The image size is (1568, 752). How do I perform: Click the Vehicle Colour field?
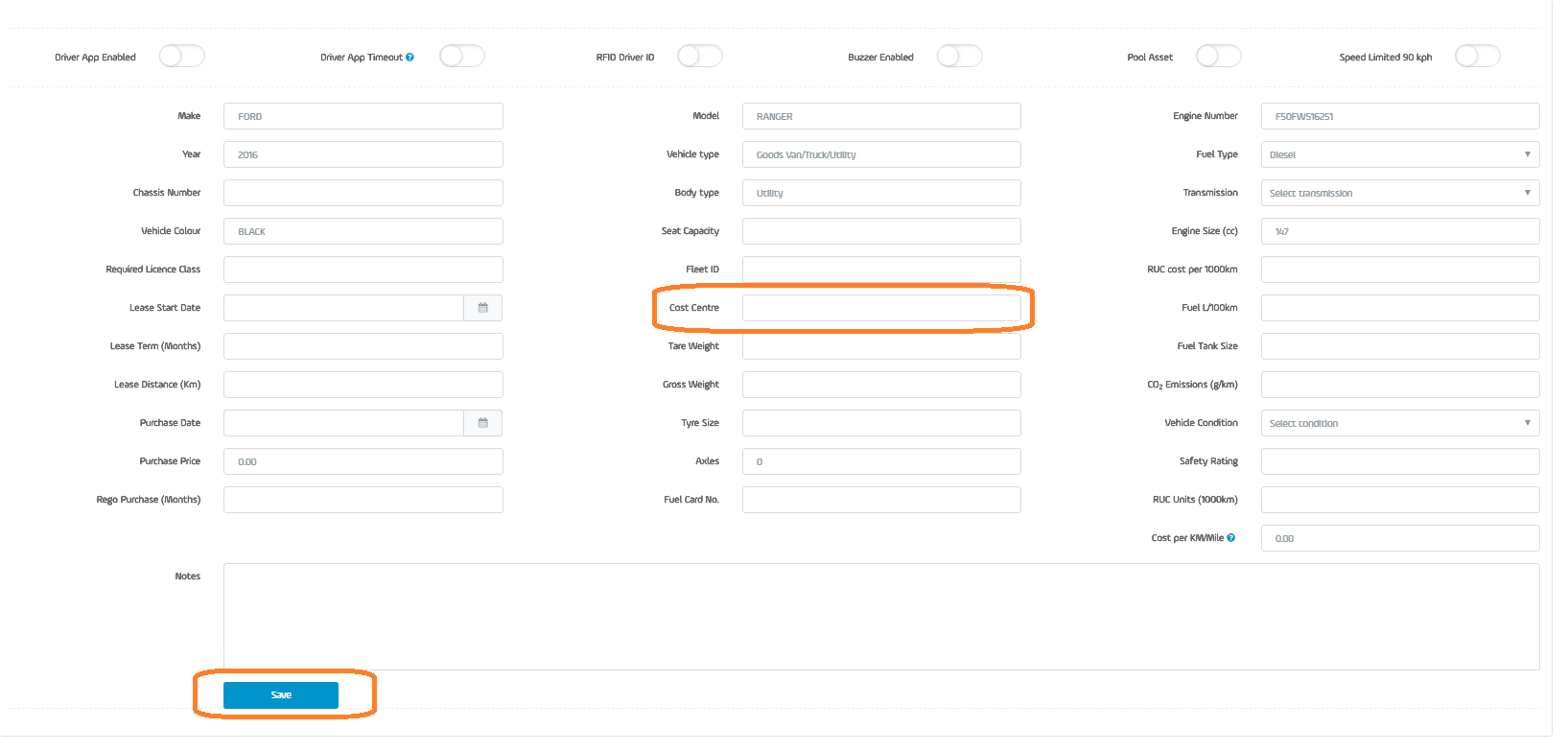click(363, 231)
